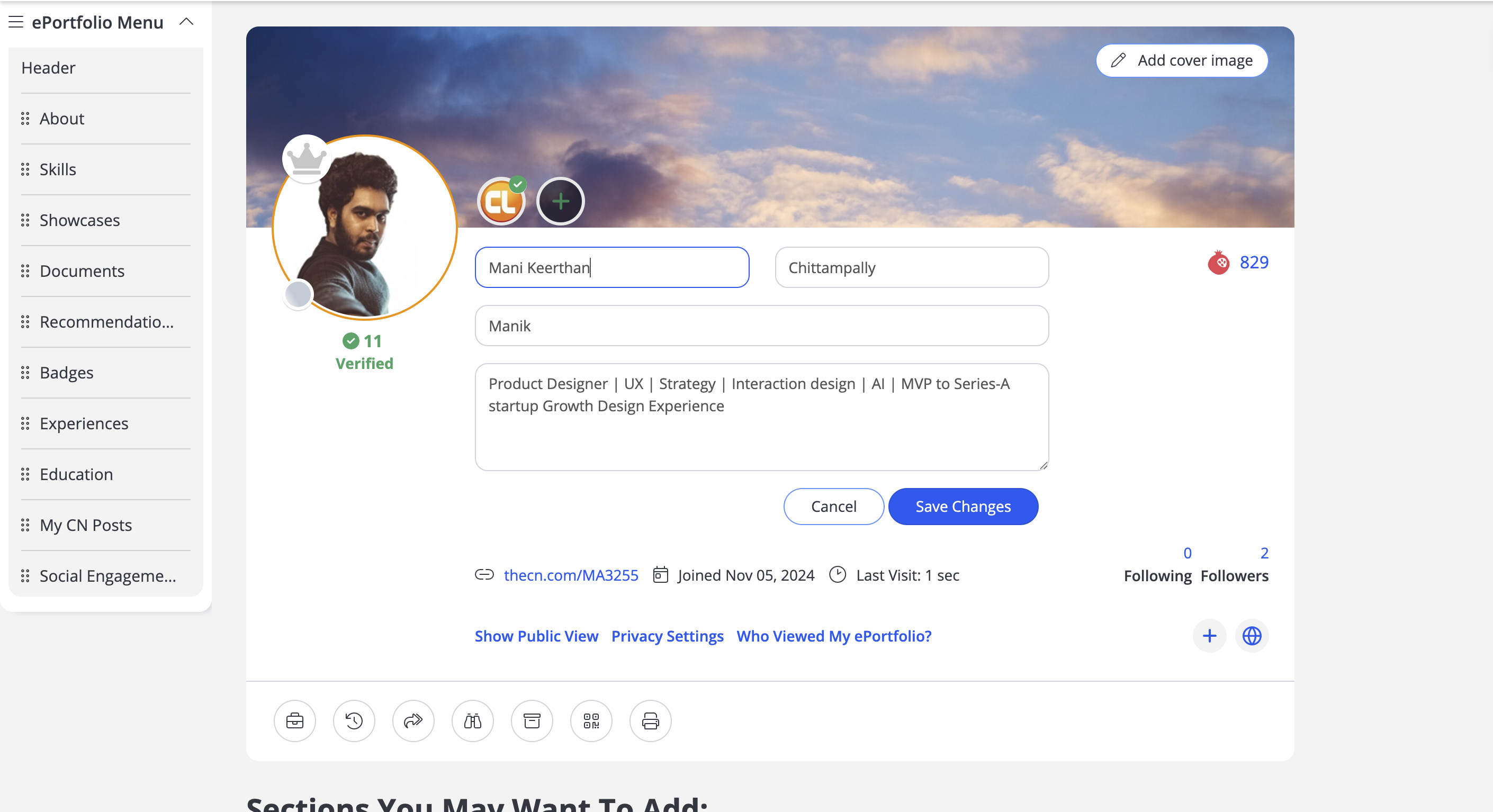Click the Product Designer tagline text area
Screen dimensions: 1493x812
point(761,417)
